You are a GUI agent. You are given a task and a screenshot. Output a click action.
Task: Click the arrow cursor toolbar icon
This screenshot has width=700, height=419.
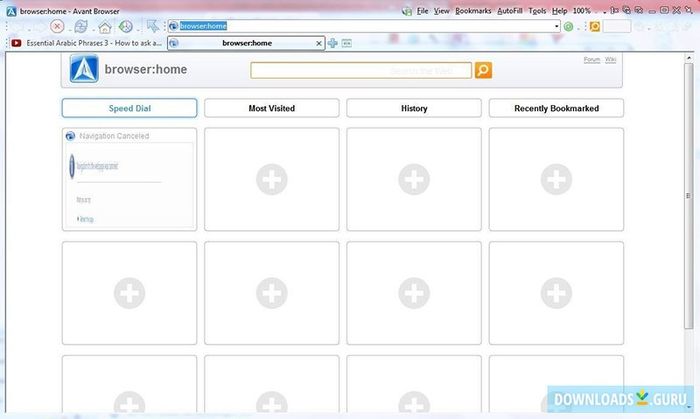(153, 25)
